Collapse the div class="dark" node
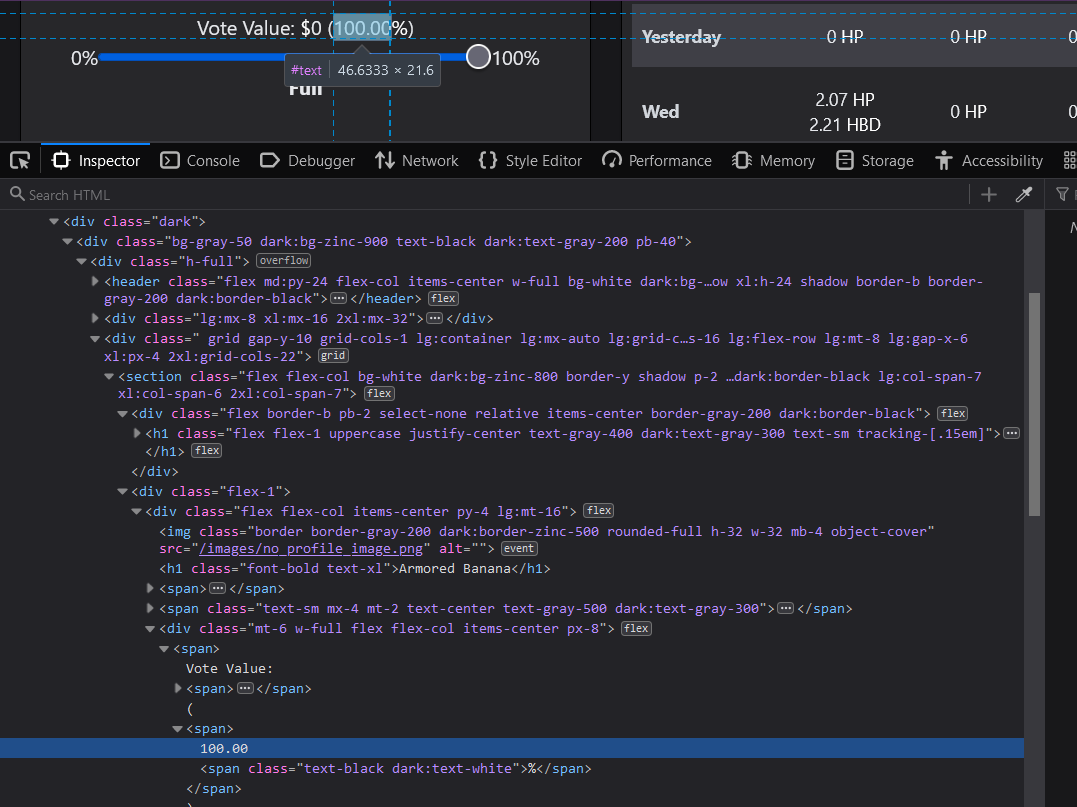 coord(54,221)
